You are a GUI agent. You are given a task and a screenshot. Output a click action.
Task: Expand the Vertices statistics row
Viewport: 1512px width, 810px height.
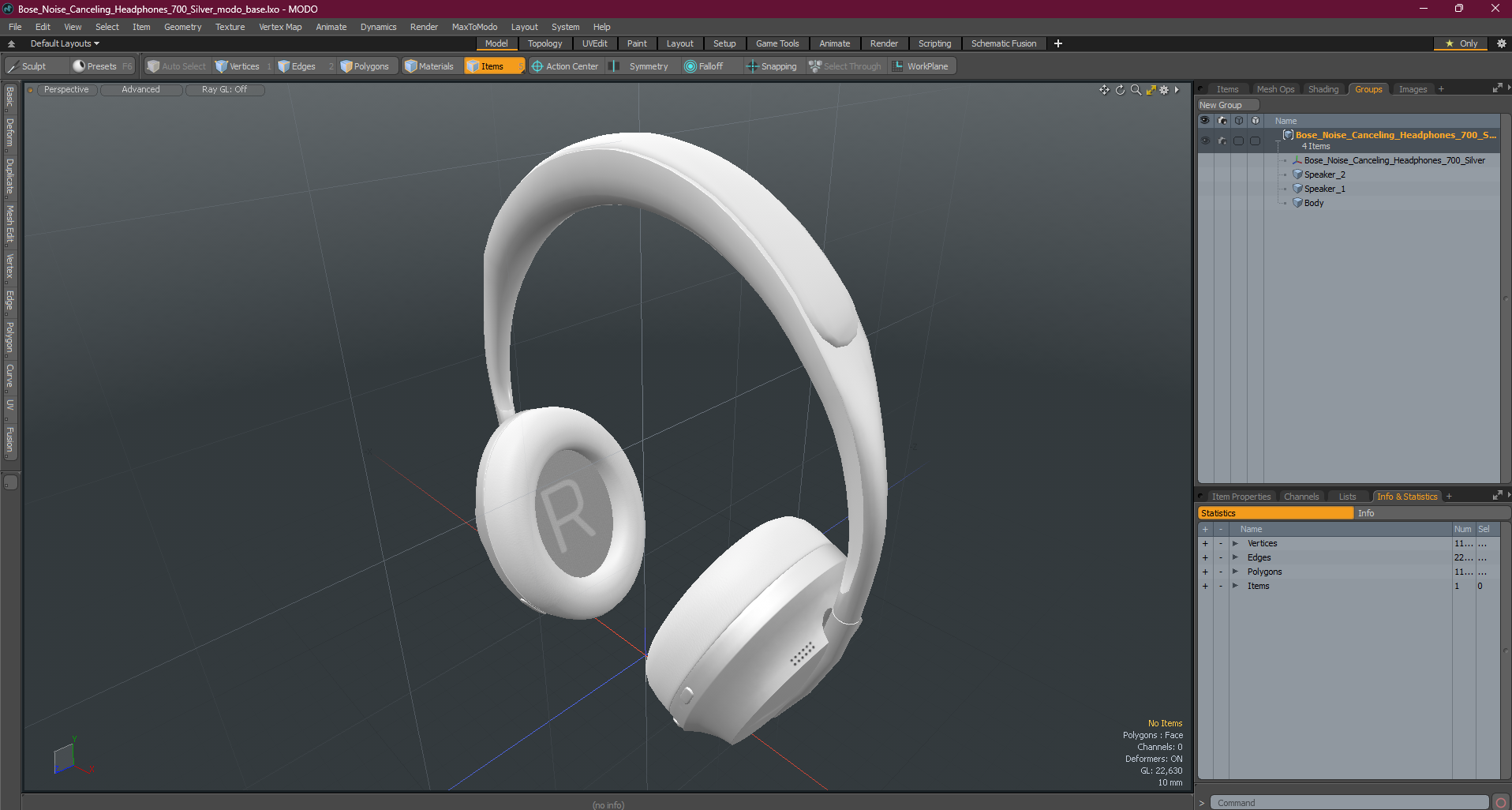point(1235,543)
